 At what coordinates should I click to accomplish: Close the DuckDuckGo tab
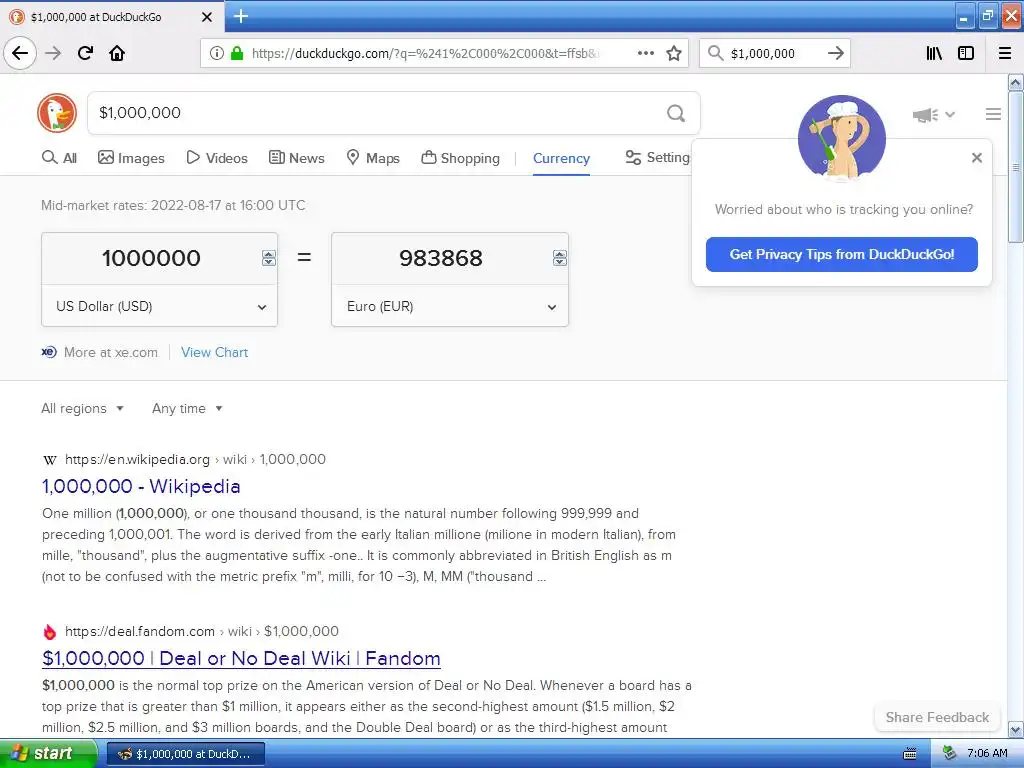point(207,17)
